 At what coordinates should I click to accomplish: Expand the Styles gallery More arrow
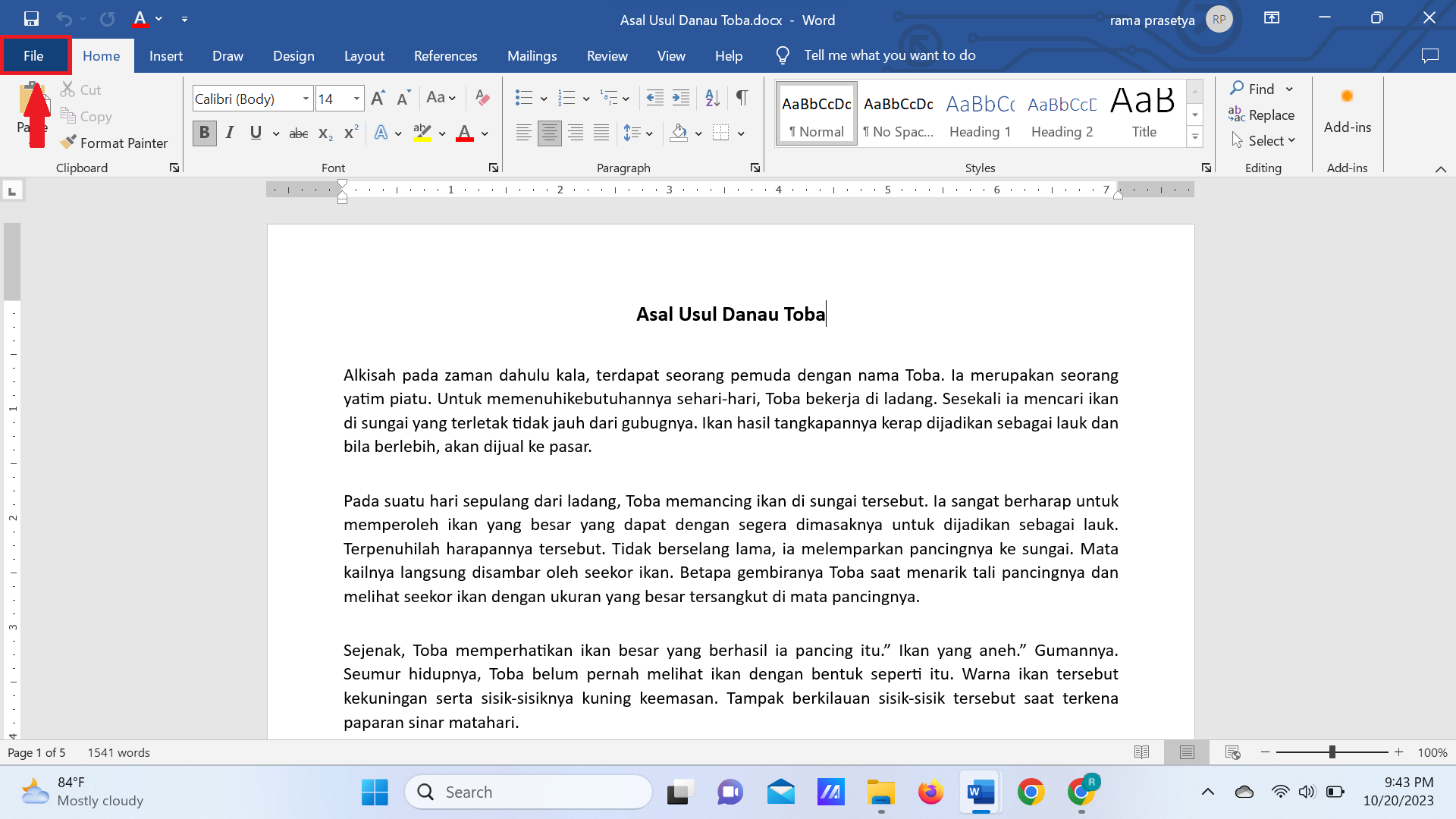pyautogui.click(x=1194, y=137)
